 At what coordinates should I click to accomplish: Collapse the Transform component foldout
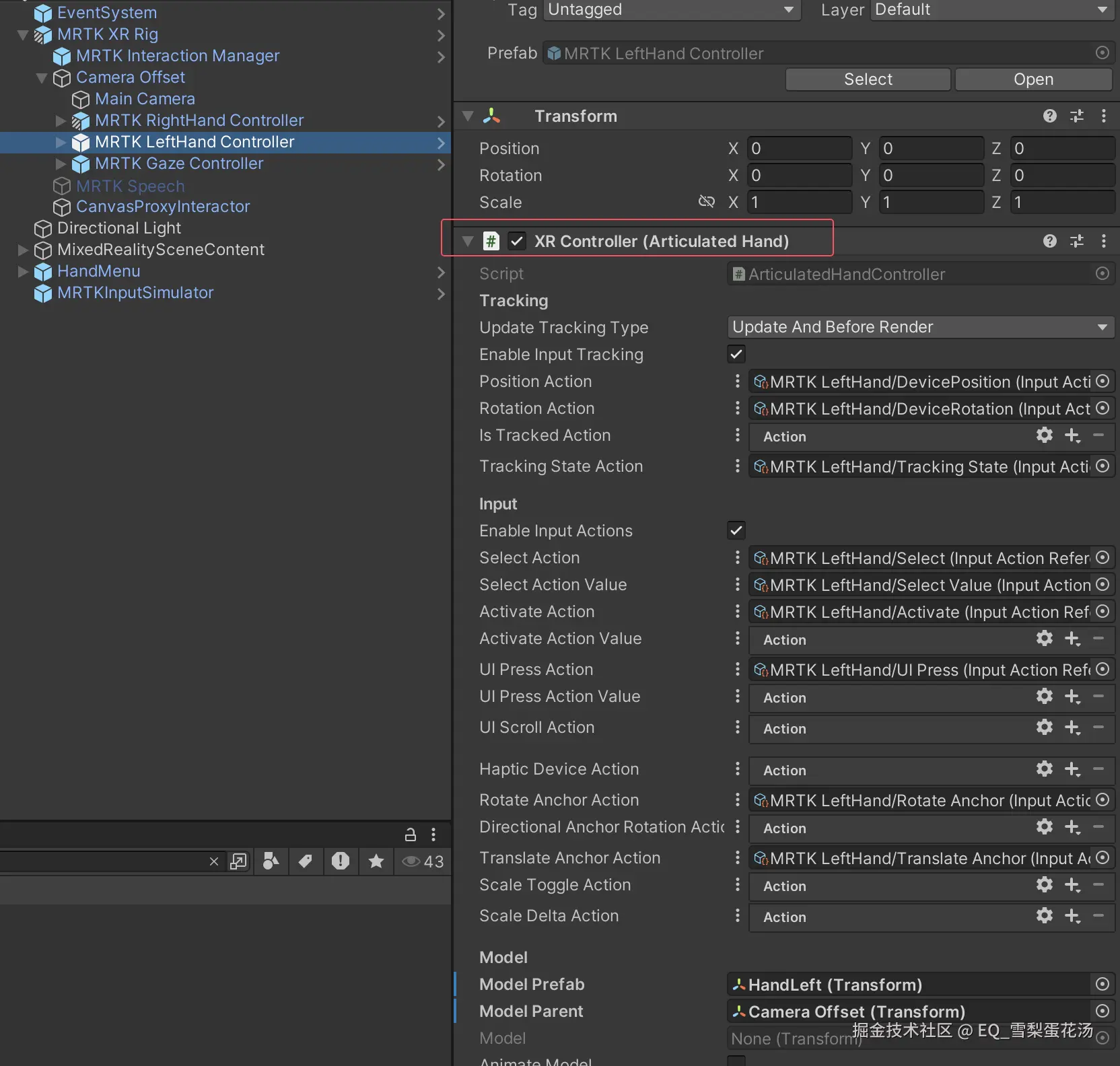click(468, 116)
